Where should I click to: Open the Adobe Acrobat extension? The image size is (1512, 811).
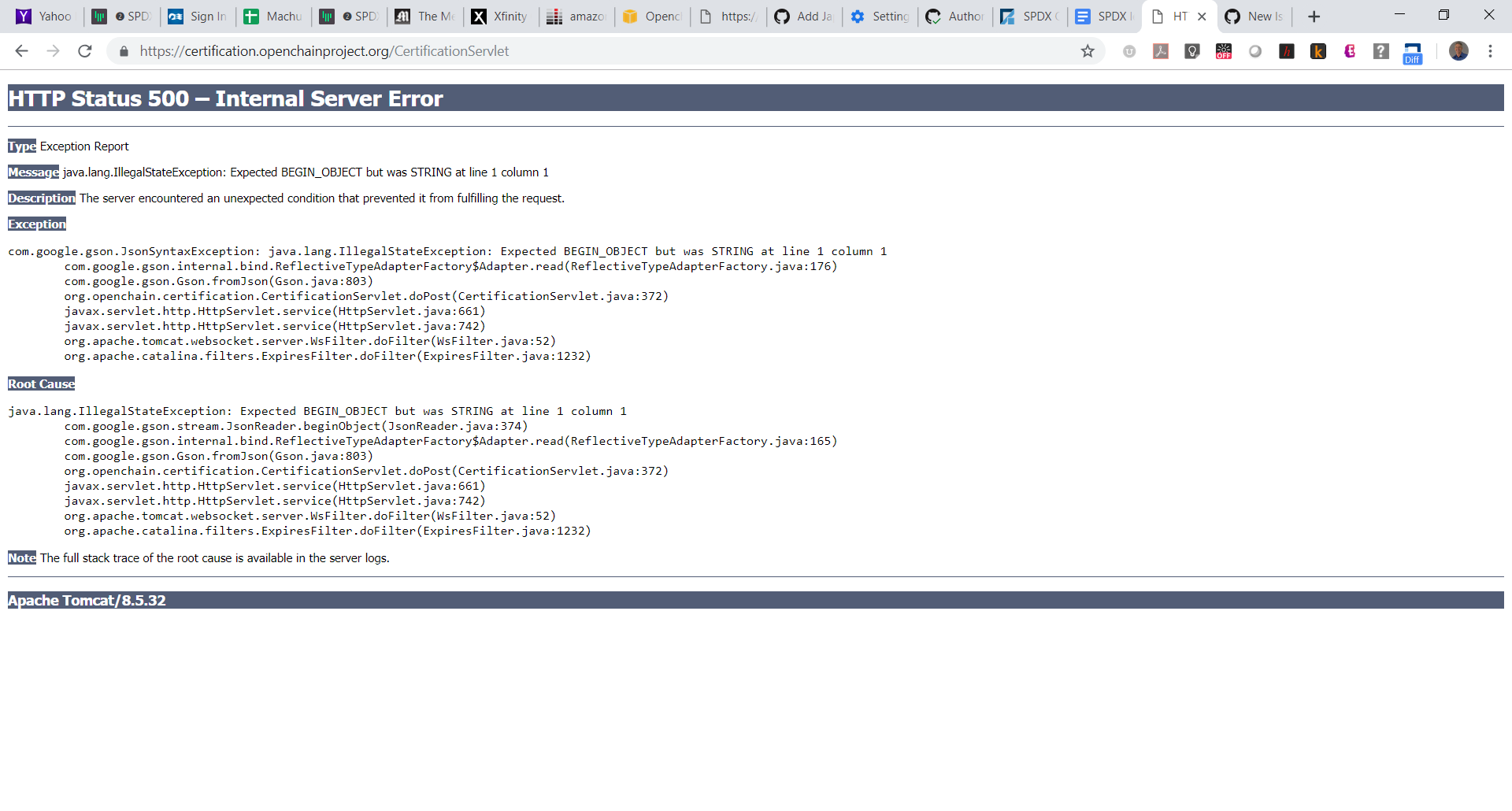tap(1160, 51)
